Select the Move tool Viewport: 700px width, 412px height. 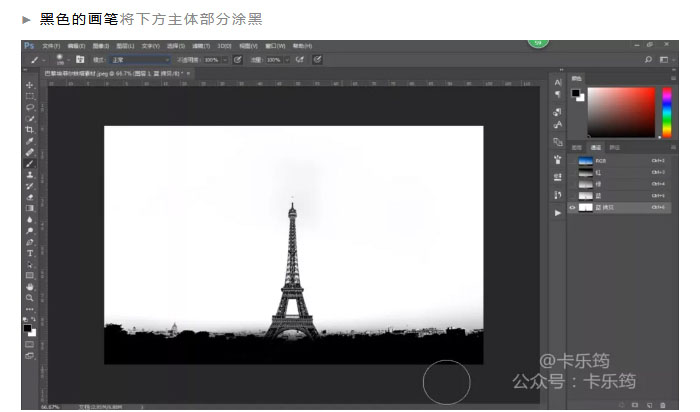coord(29,85)
